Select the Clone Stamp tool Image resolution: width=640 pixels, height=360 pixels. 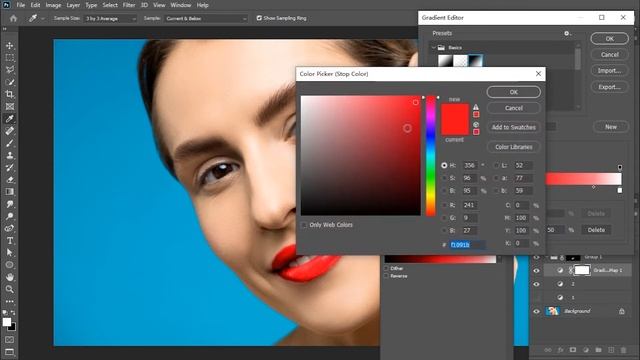(9, 156)
